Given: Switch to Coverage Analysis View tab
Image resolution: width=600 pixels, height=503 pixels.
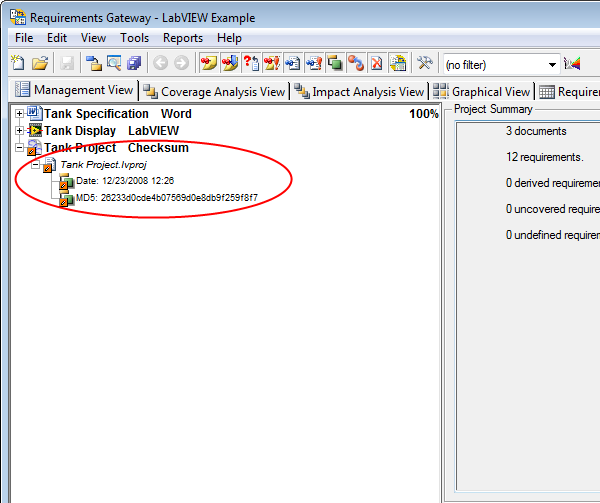Looking at the screenshot, I should [214, 91].
